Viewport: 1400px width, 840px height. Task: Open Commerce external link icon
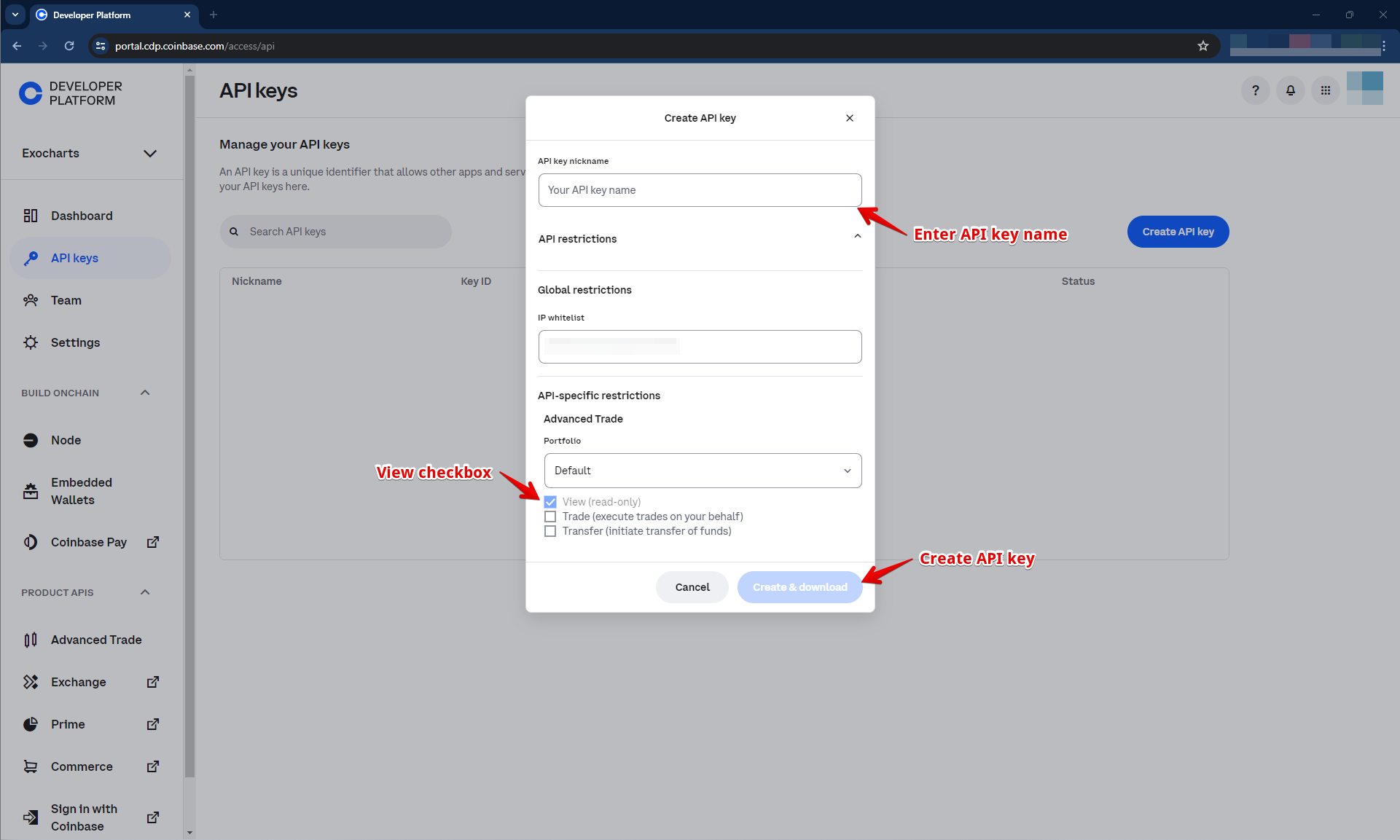point(153,766)
